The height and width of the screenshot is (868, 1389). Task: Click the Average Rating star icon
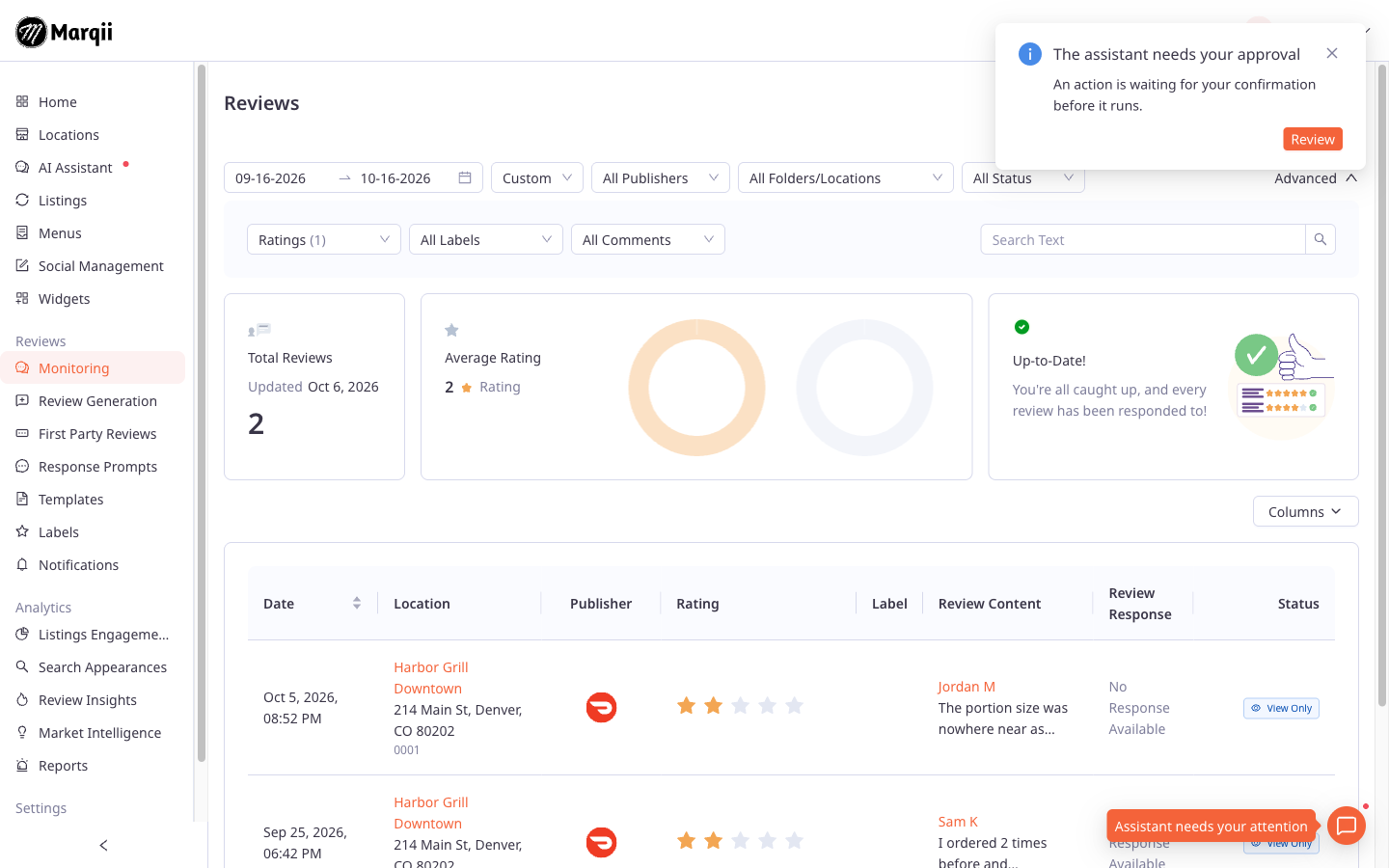click(x=451, y=330)
